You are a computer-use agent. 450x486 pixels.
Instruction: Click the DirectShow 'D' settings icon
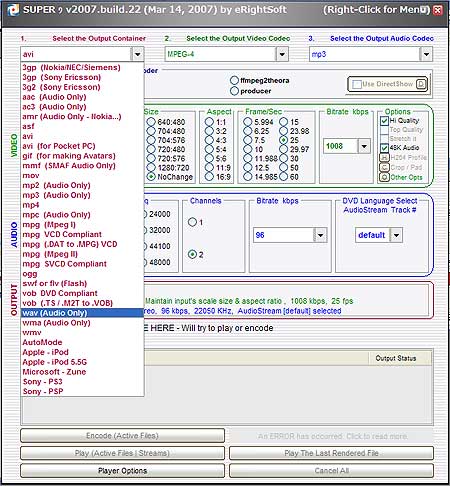tap(421, 84)
